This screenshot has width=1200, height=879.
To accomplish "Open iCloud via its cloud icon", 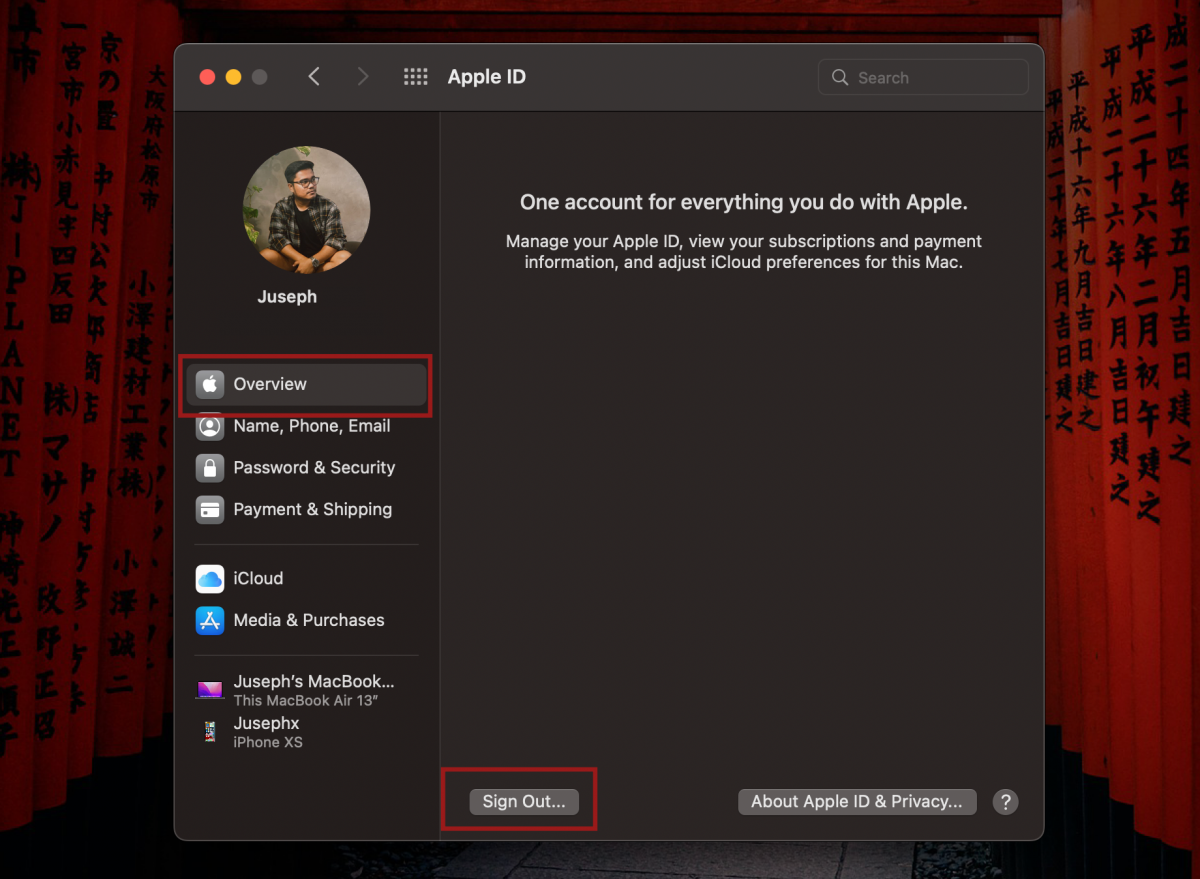I will pyautogui.click(x=210, y=578).
